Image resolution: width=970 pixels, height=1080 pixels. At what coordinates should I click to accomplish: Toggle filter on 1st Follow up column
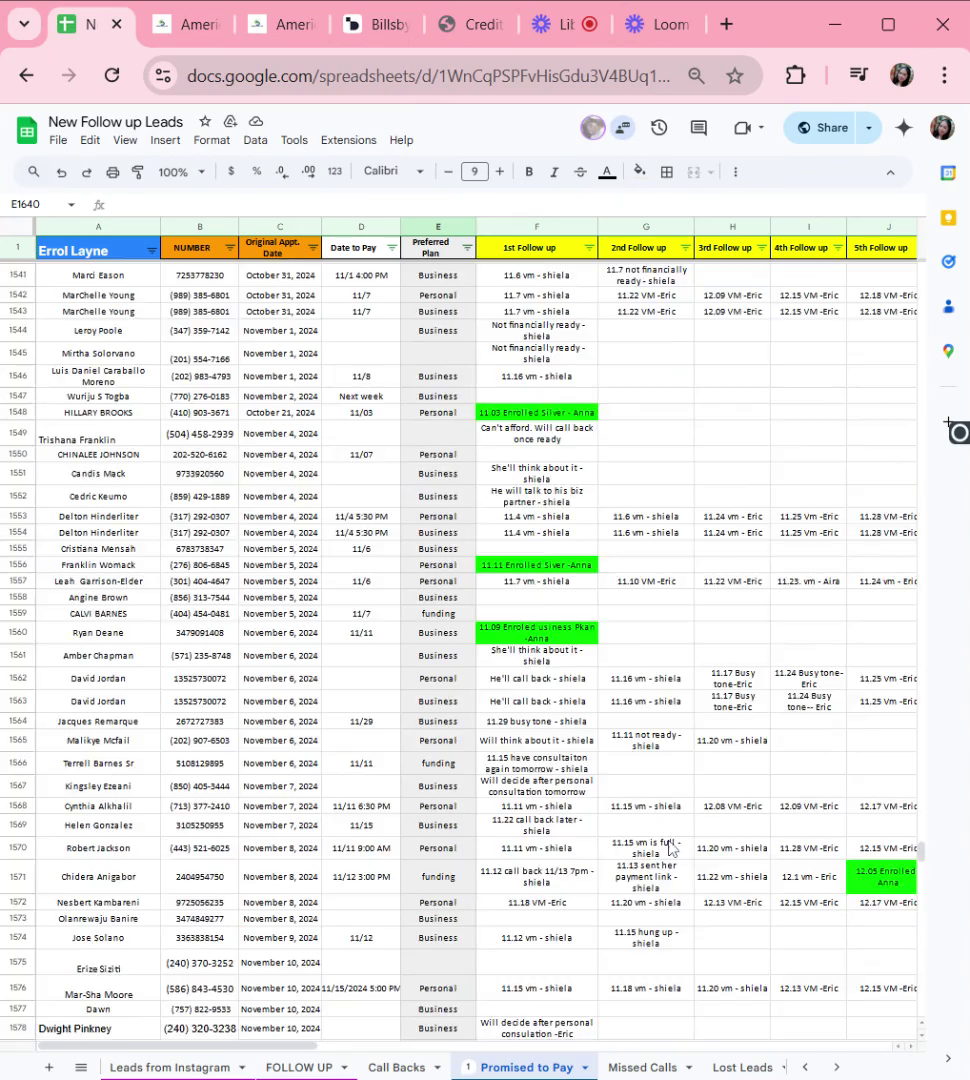coord(589,248)
